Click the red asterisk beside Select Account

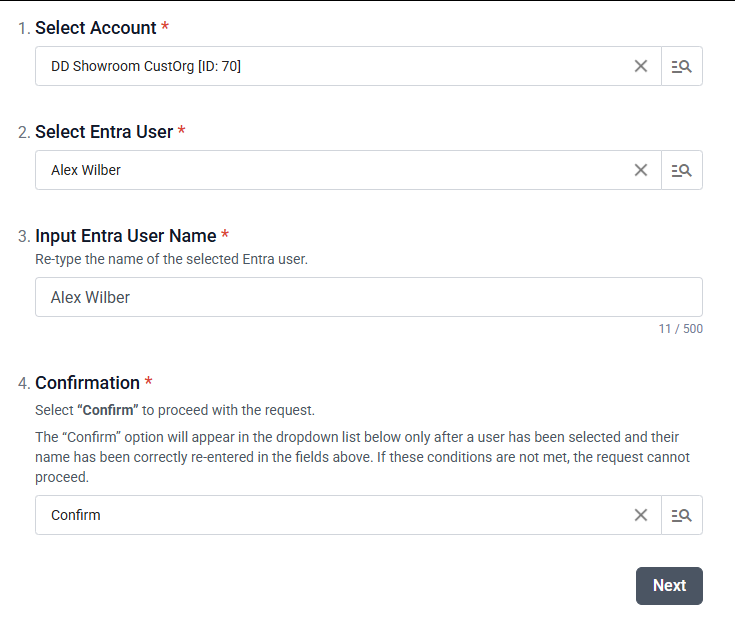click(x=165, y=28)
